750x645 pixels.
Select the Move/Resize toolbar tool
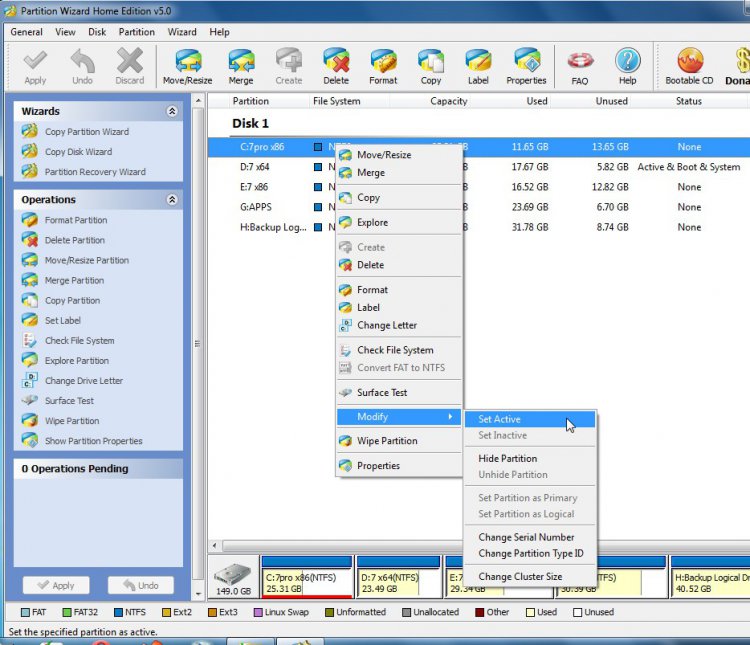[188, 67]
